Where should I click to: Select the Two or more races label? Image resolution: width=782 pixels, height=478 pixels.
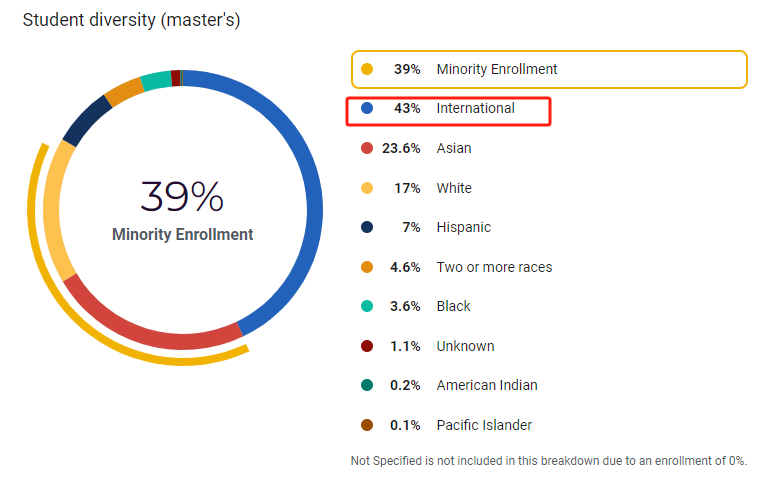pos(494,267)
